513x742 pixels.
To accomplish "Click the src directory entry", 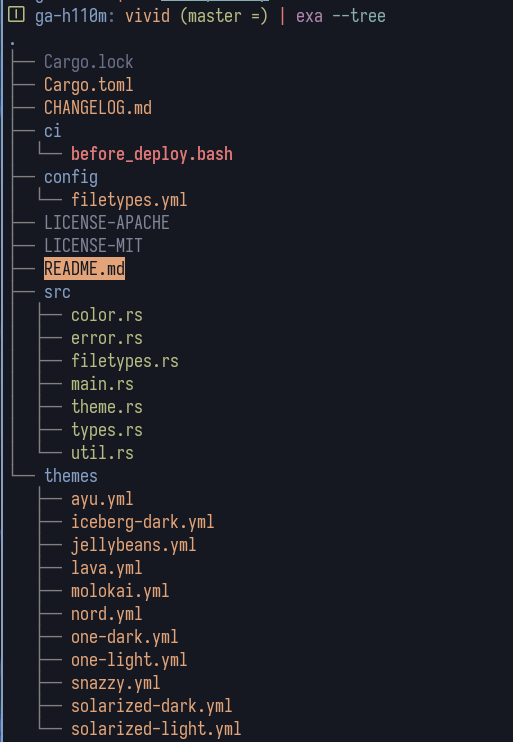I will click(57, 292).
